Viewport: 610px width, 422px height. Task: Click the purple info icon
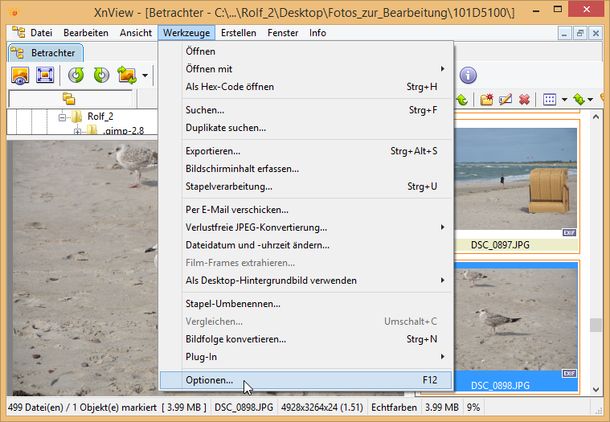[x=467, y=75]
